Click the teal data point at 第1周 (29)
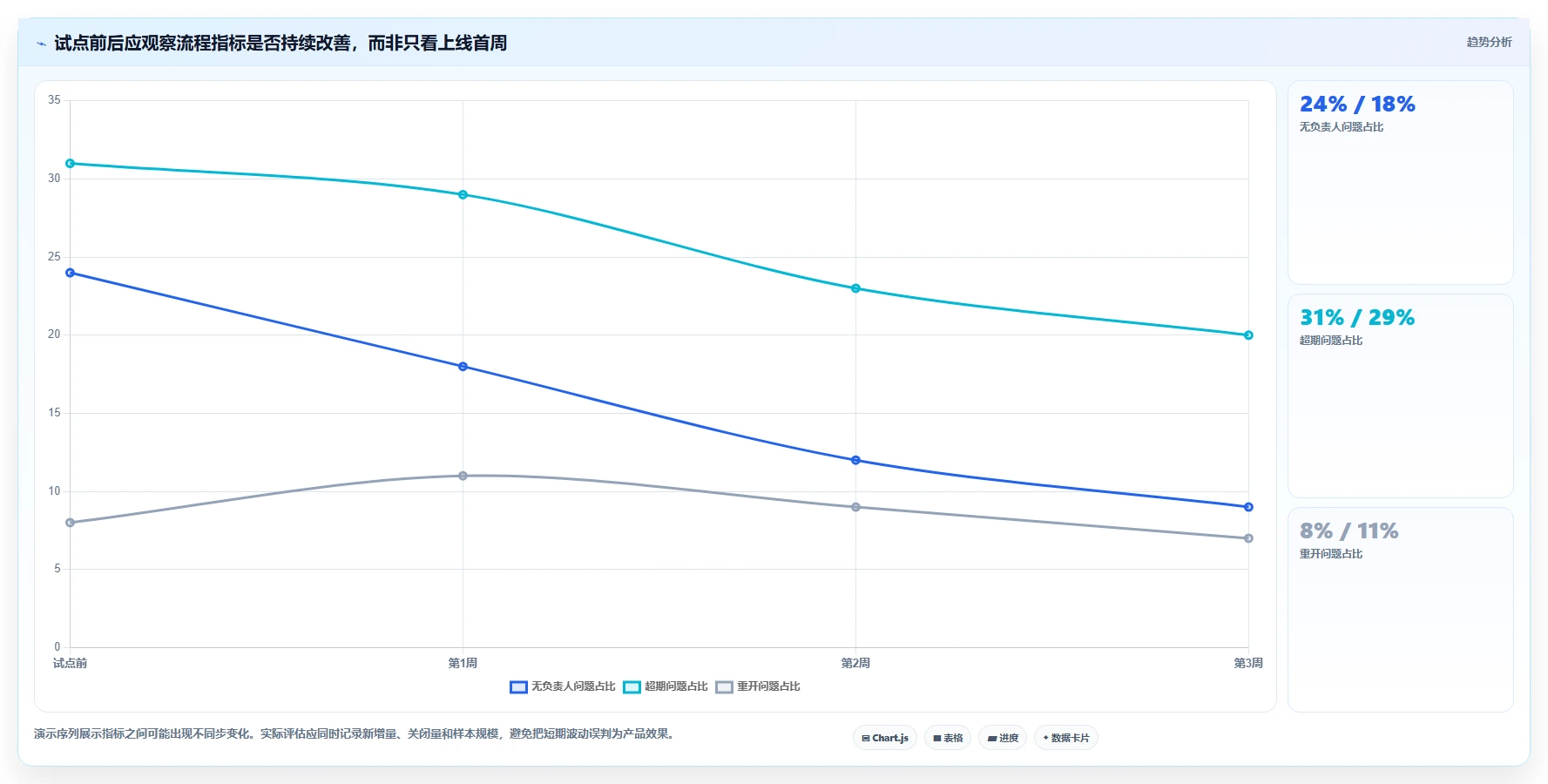The width and height of the screenshot is (1548, 784). coord(463,194)
